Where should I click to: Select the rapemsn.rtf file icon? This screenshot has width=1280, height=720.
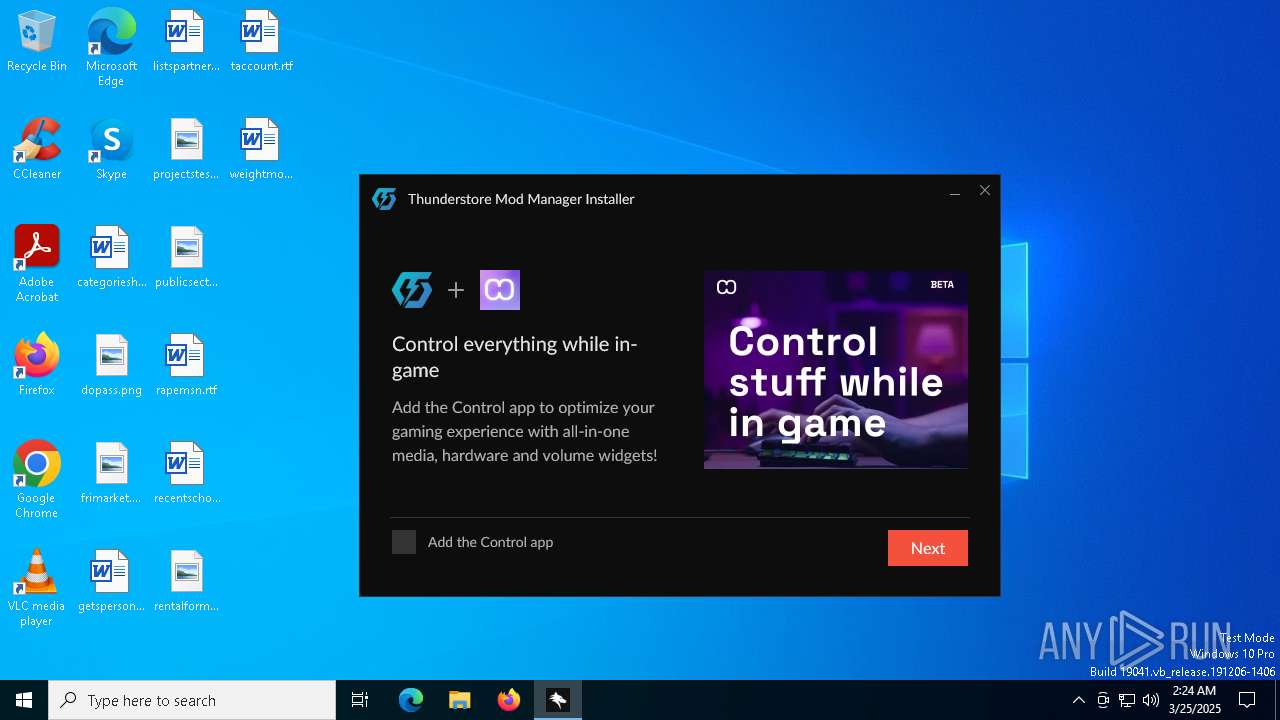(186, 366)
